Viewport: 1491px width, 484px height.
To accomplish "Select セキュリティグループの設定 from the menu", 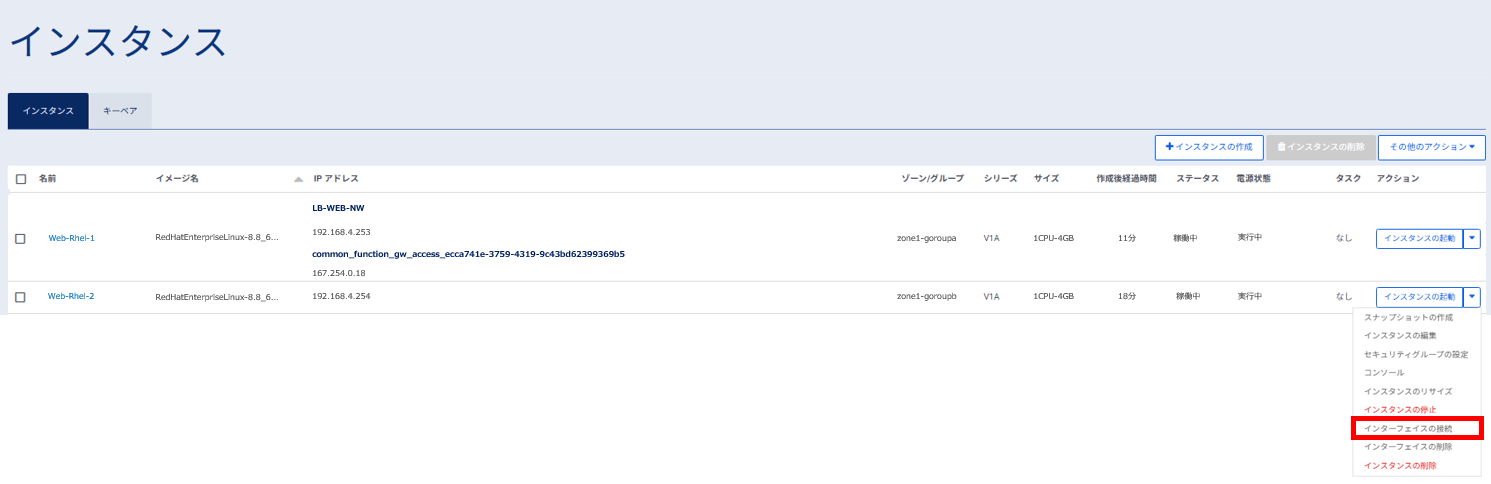I will tap(1416, 354).
